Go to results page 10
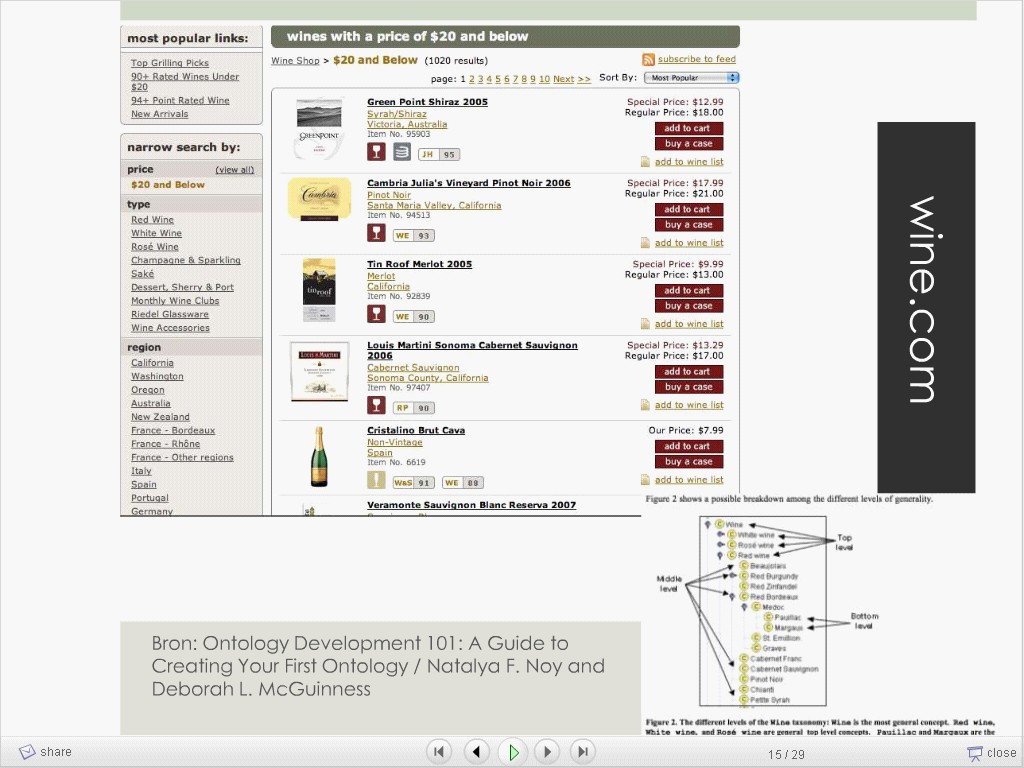 [x=544, y=79]
